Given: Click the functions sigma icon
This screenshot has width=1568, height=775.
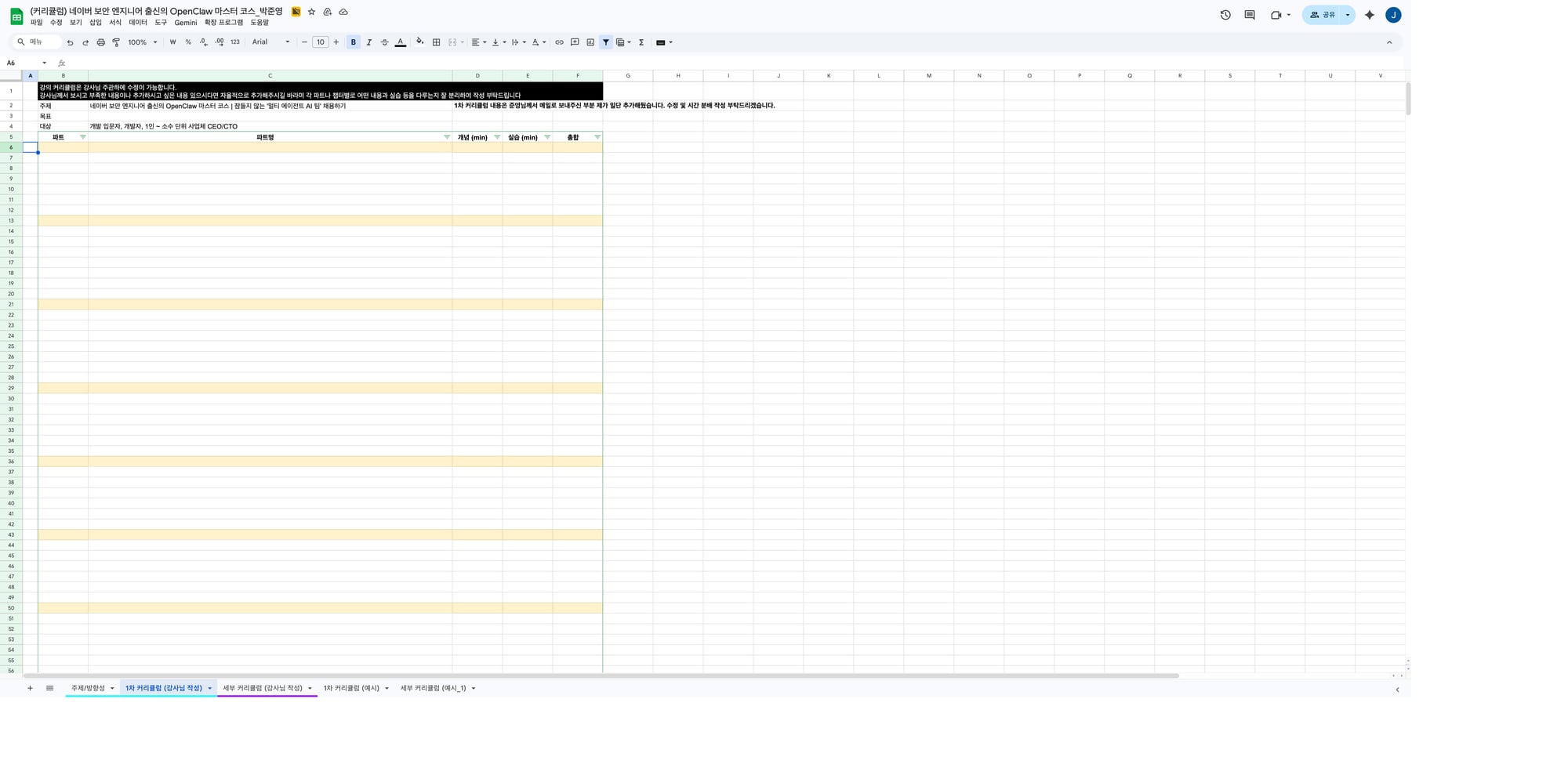Looking at the screenshot, I should (641, 42).
